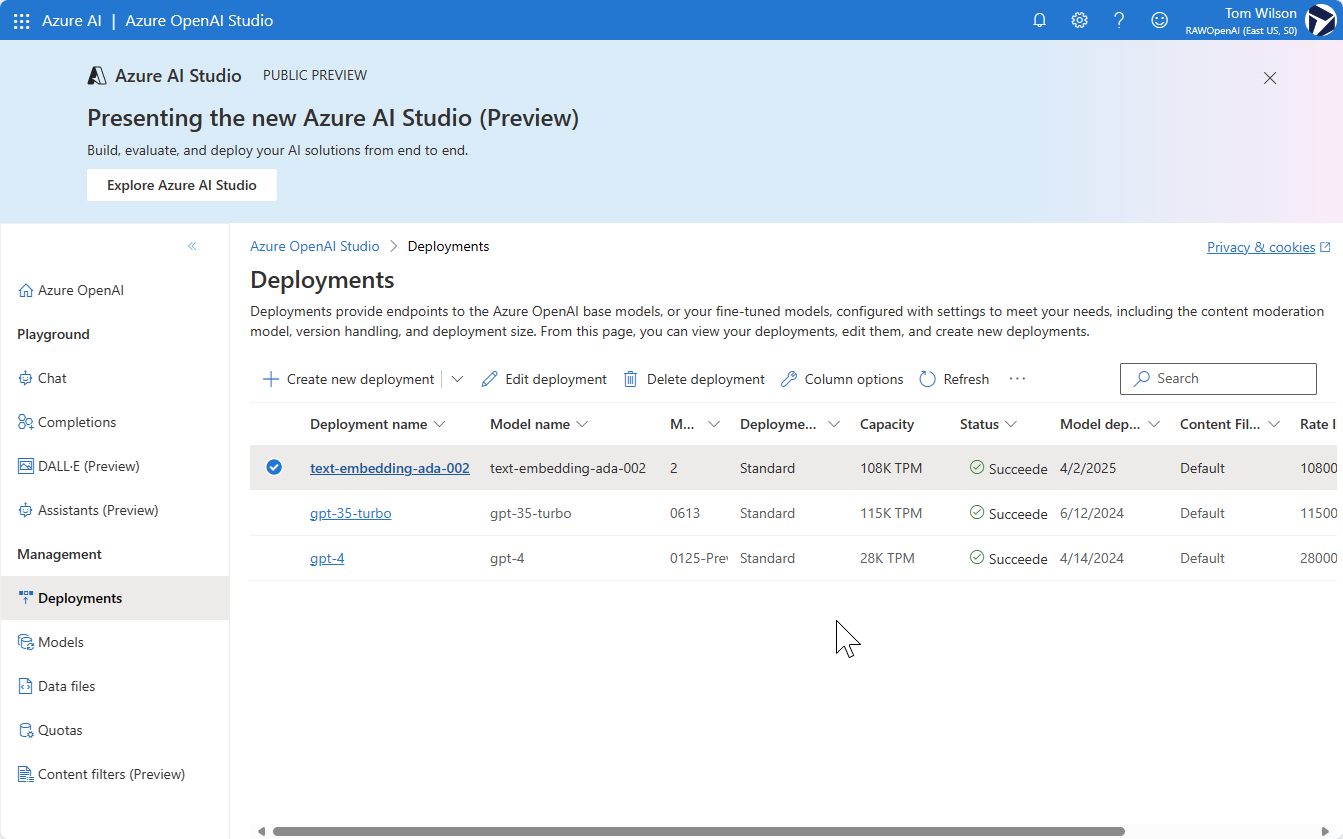This screenshot has width=1343, height=839.
Task: Open the text-embedding-ada-002 deployment link
Action: pos(390,468)
